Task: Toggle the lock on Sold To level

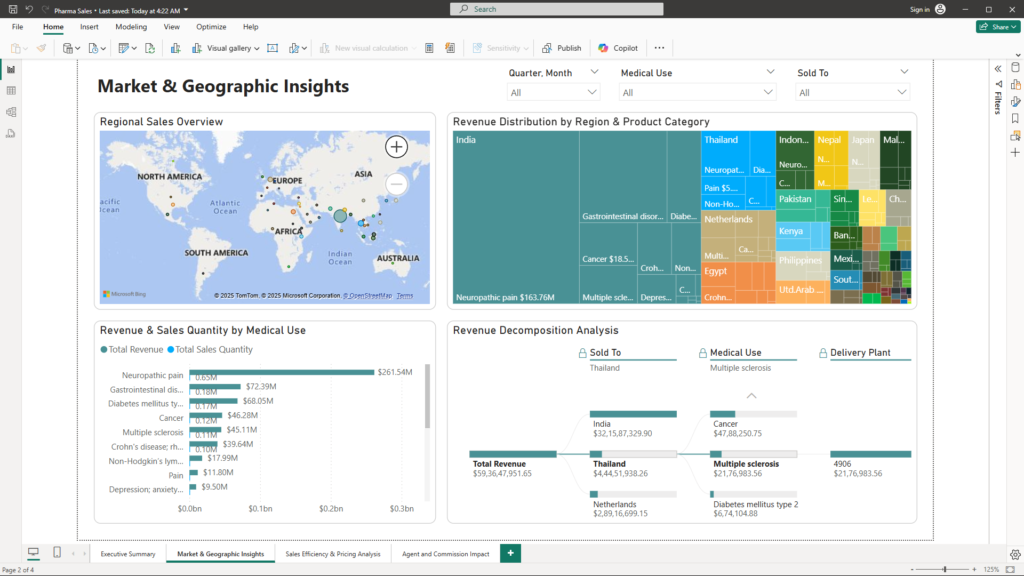Action: click(x=582, y=353)
